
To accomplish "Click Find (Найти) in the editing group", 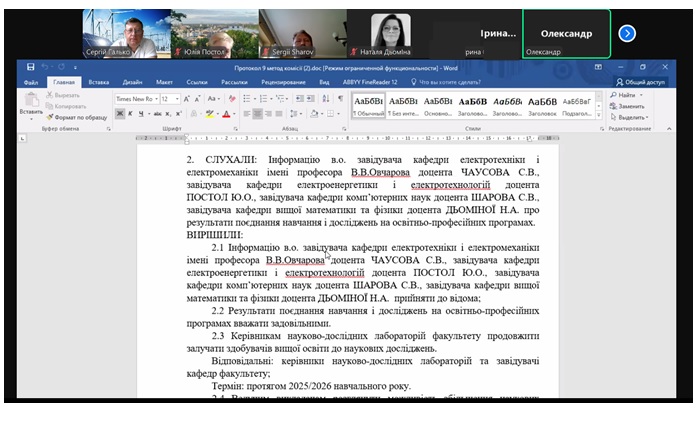I will tap(626, 95).
